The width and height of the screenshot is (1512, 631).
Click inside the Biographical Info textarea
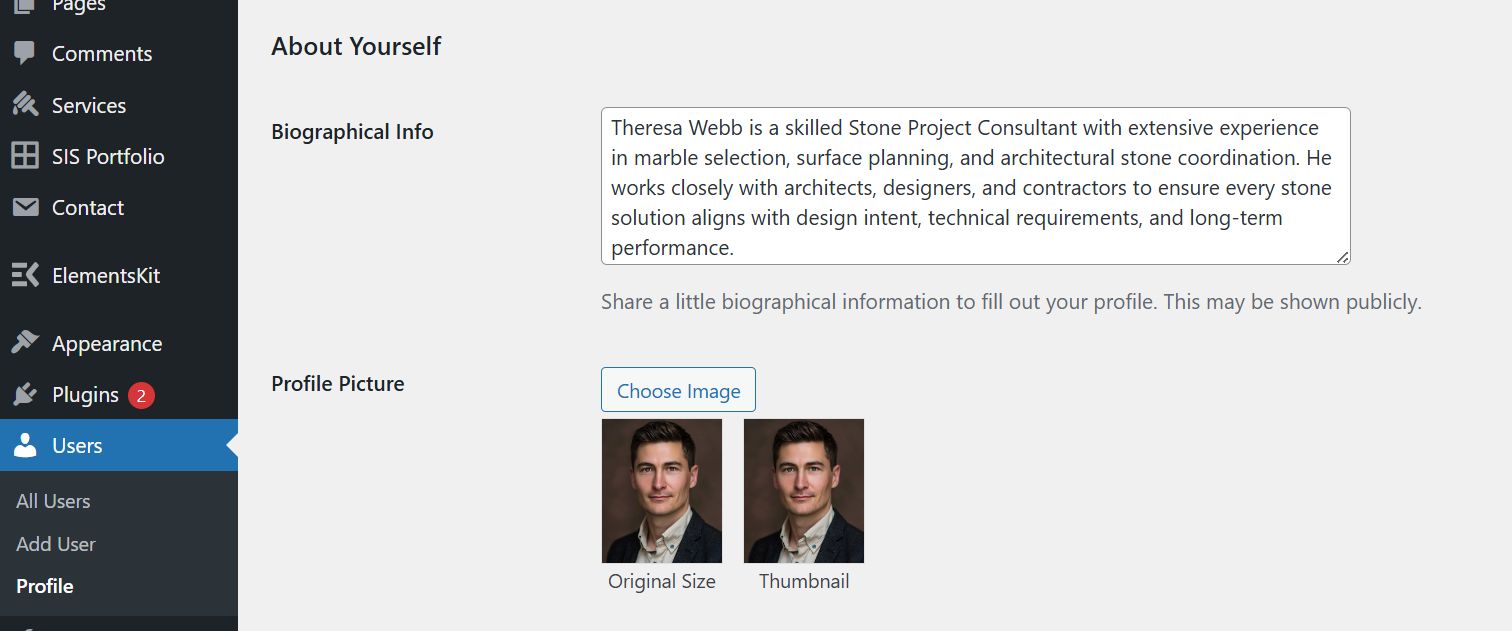[x=975, y=186]
